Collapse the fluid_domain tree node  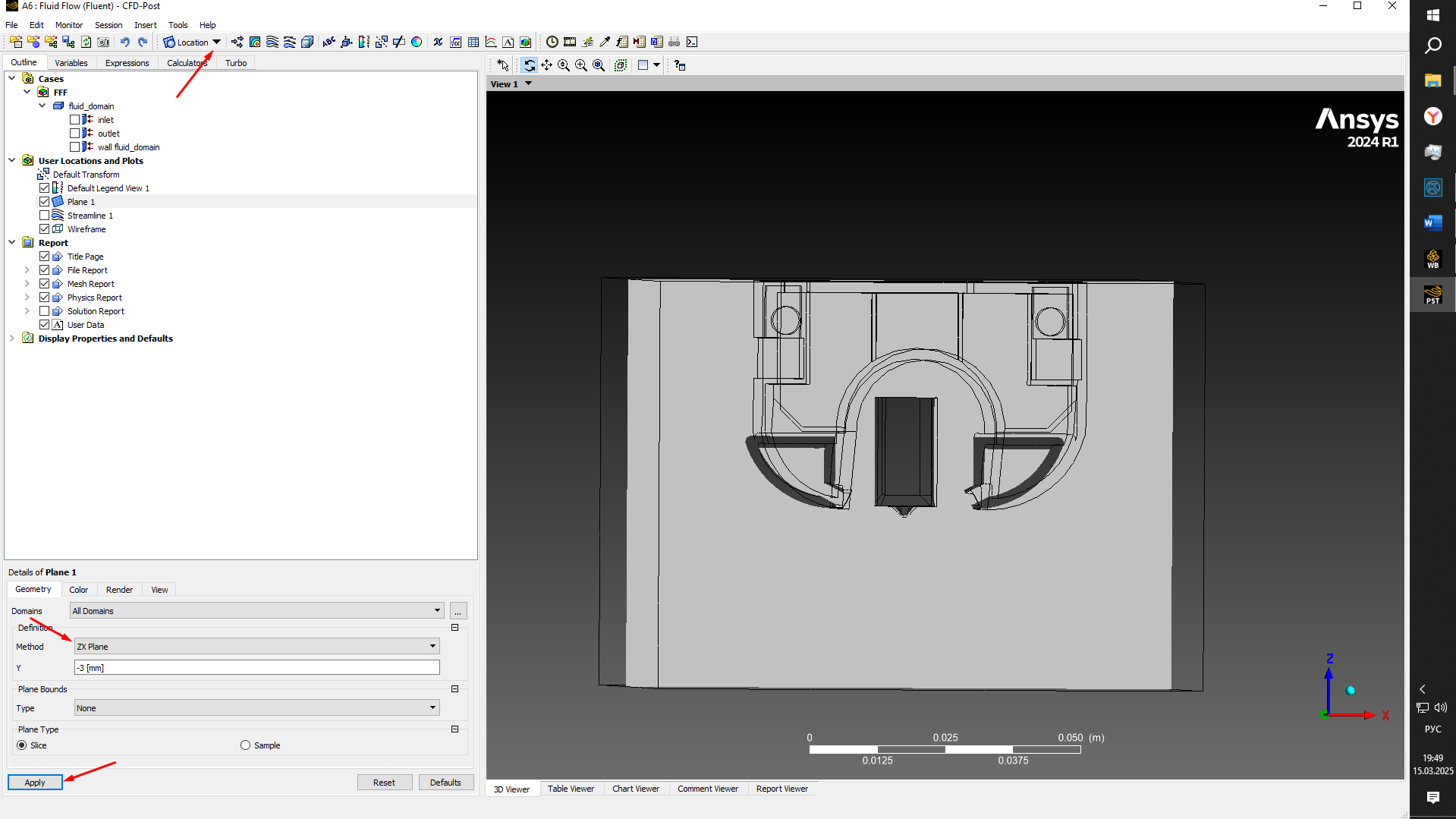pyautogui.click(x=42, y=106)
